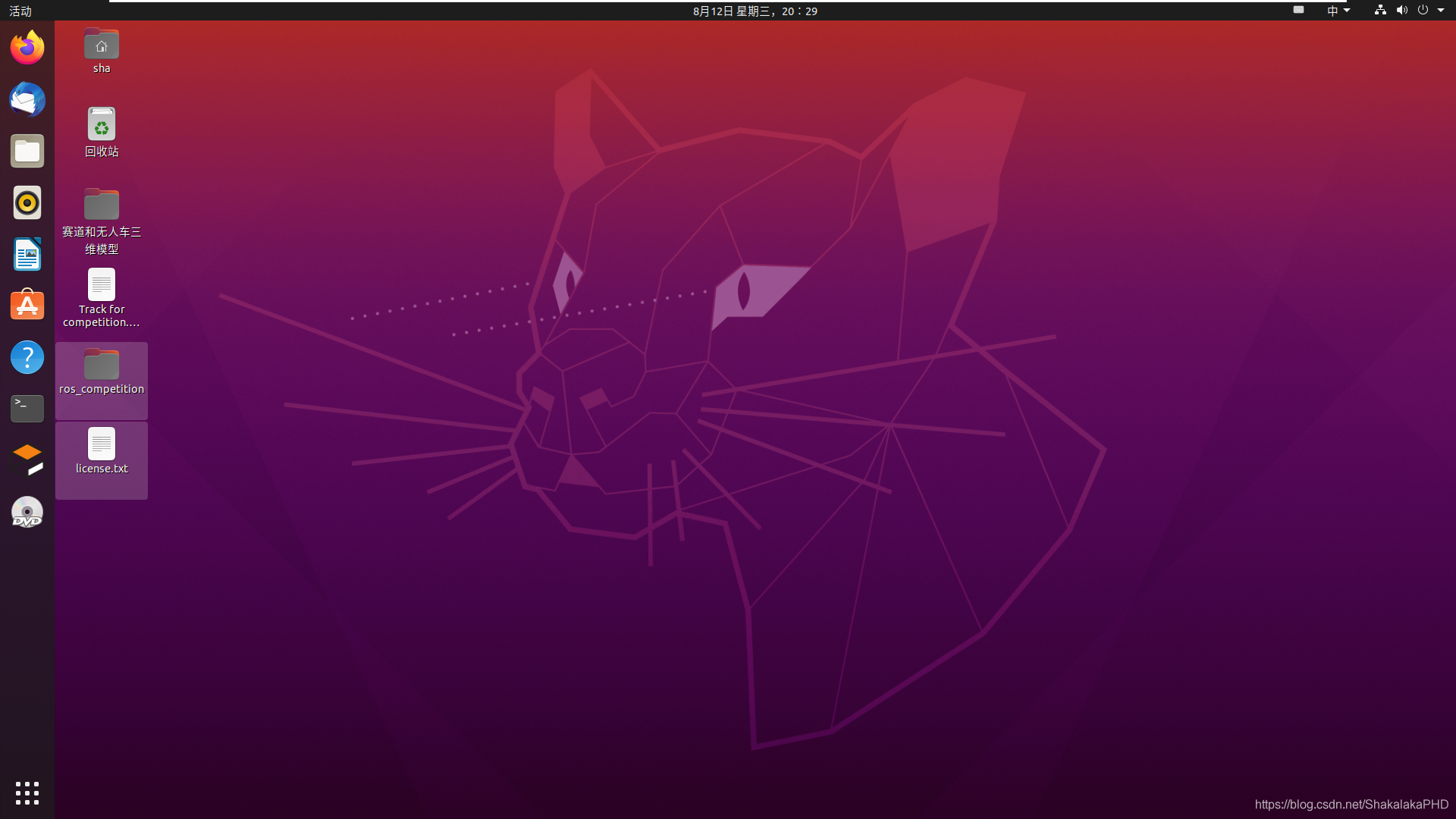The image size is (1456, 819).
Task: Open Firefox from the dock
Action: coord(27,48)
